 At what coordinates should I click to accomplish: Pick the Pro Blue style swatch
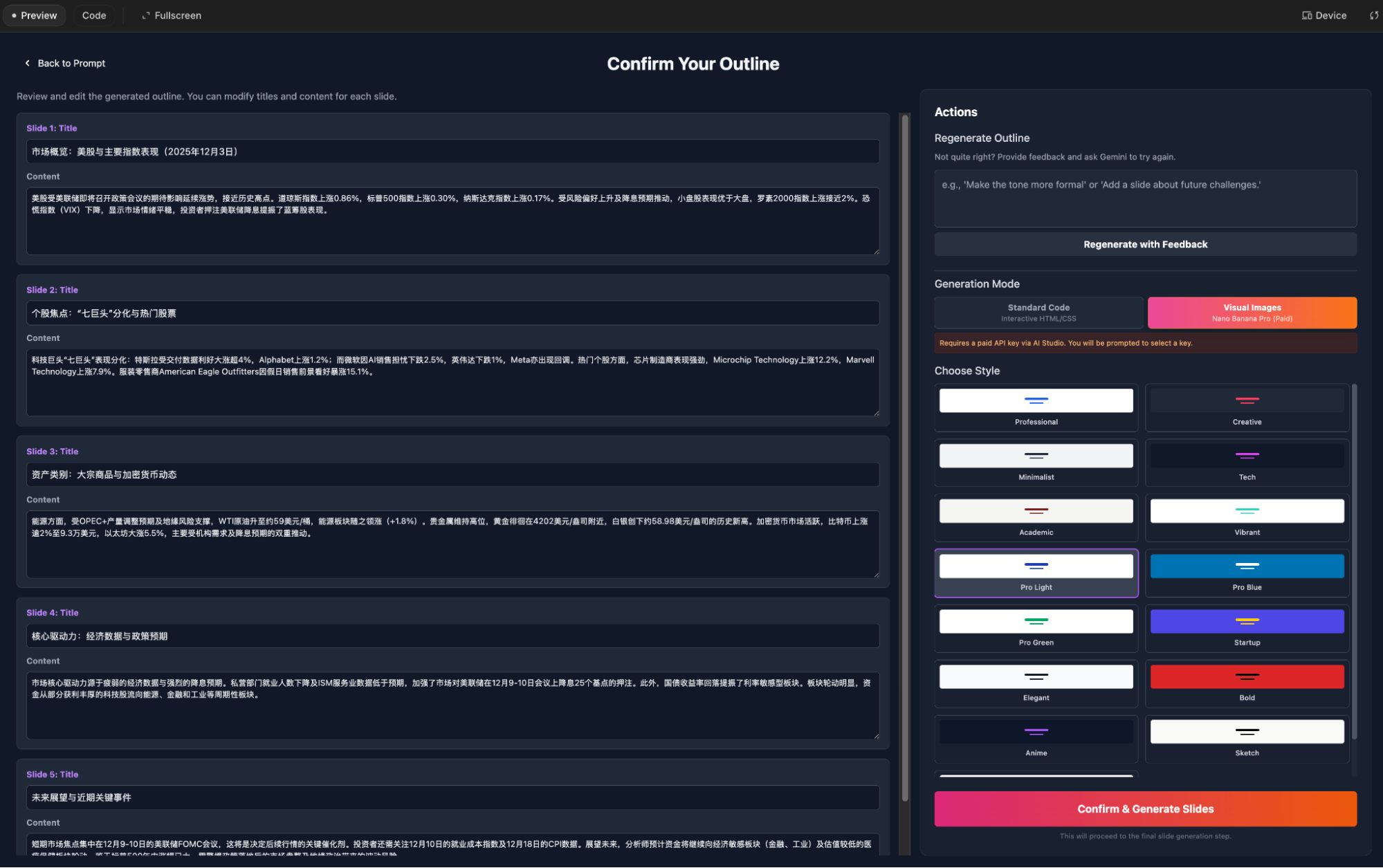tap(1246, 566)
